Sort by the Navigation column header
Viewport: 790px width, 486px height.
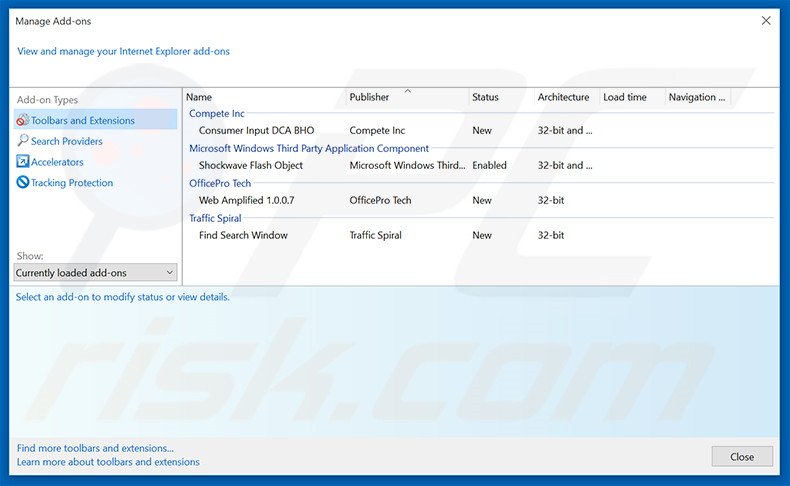698,97
